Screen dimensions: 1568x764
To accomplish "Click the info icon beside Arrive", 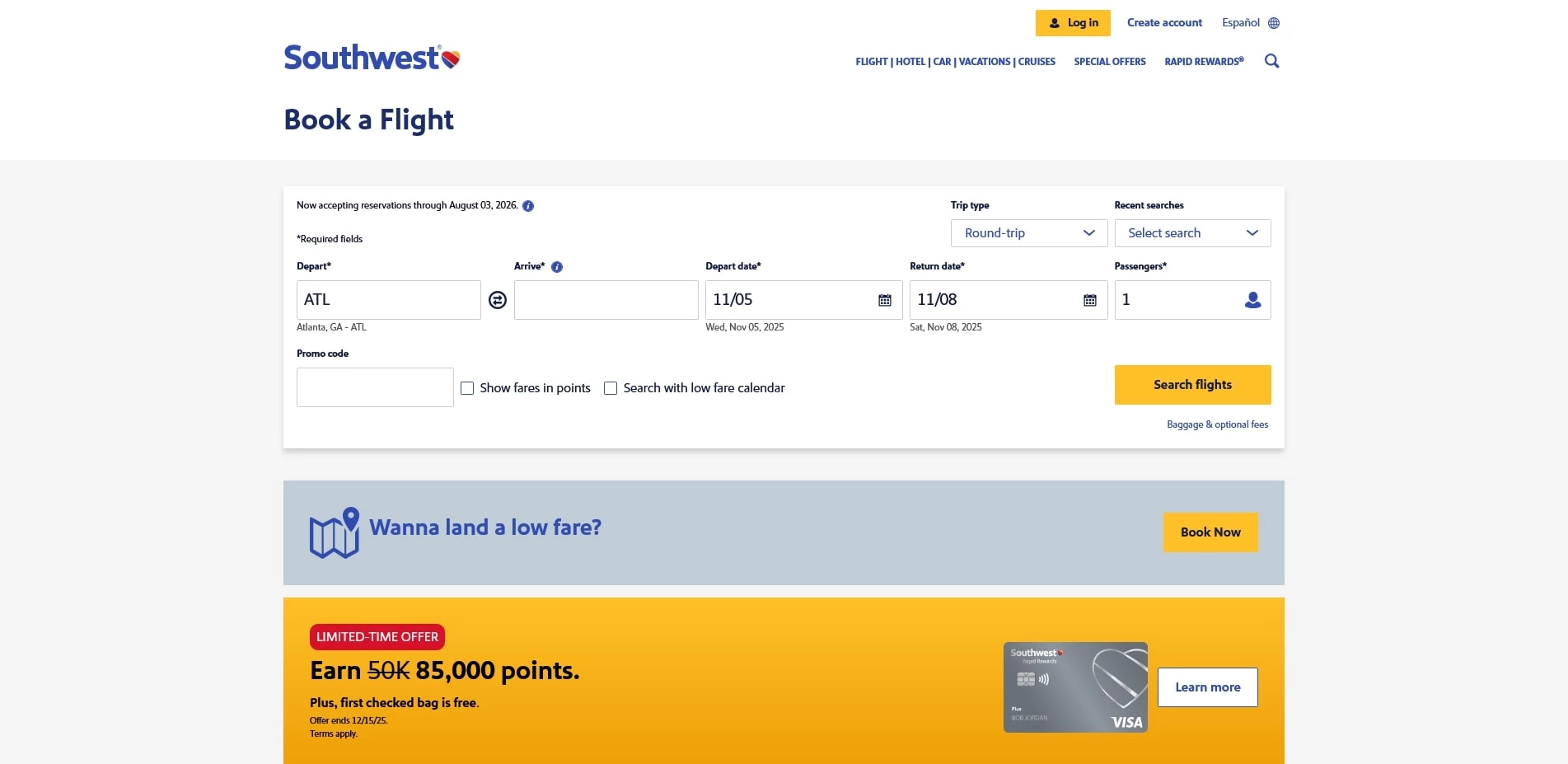I will (557, 267).
